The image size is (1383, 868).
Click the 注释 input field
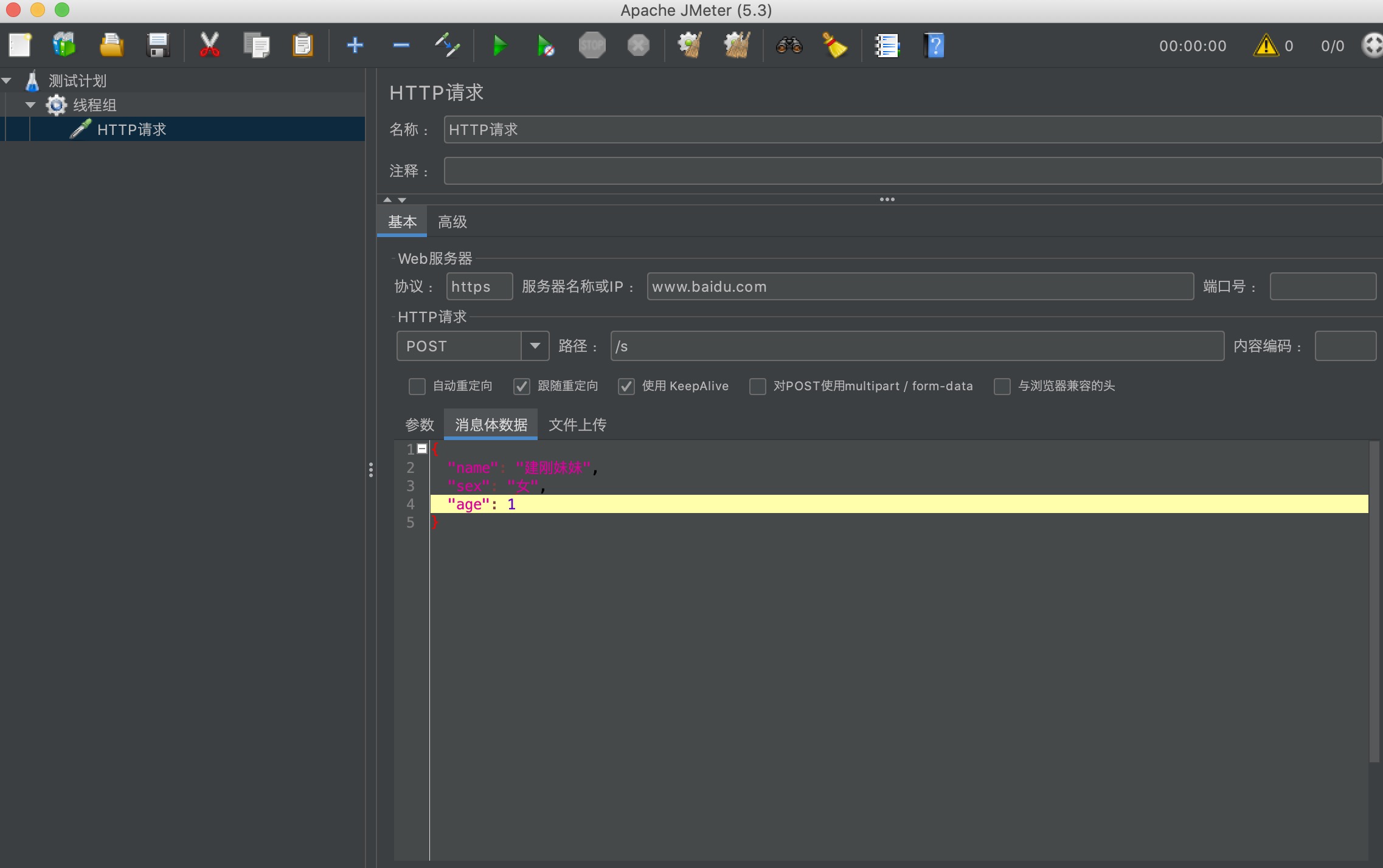[912, 171]
